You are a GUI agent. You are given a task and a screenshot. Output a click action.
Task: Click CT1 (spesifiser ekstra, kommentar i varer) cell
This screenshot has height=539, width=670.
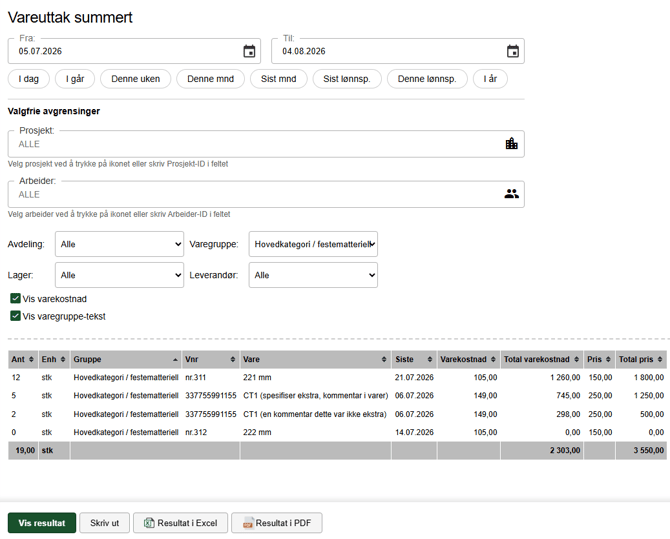pos(315,395)
